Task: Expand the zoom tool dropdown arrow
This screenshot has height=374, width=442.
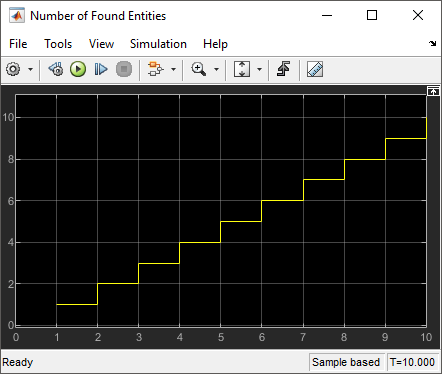Action: coord(216,69)
